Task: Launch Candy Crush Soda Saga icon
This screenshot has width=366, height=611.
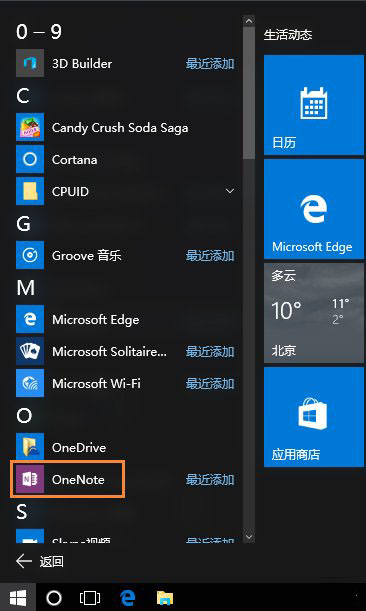Action: point(30,127)
